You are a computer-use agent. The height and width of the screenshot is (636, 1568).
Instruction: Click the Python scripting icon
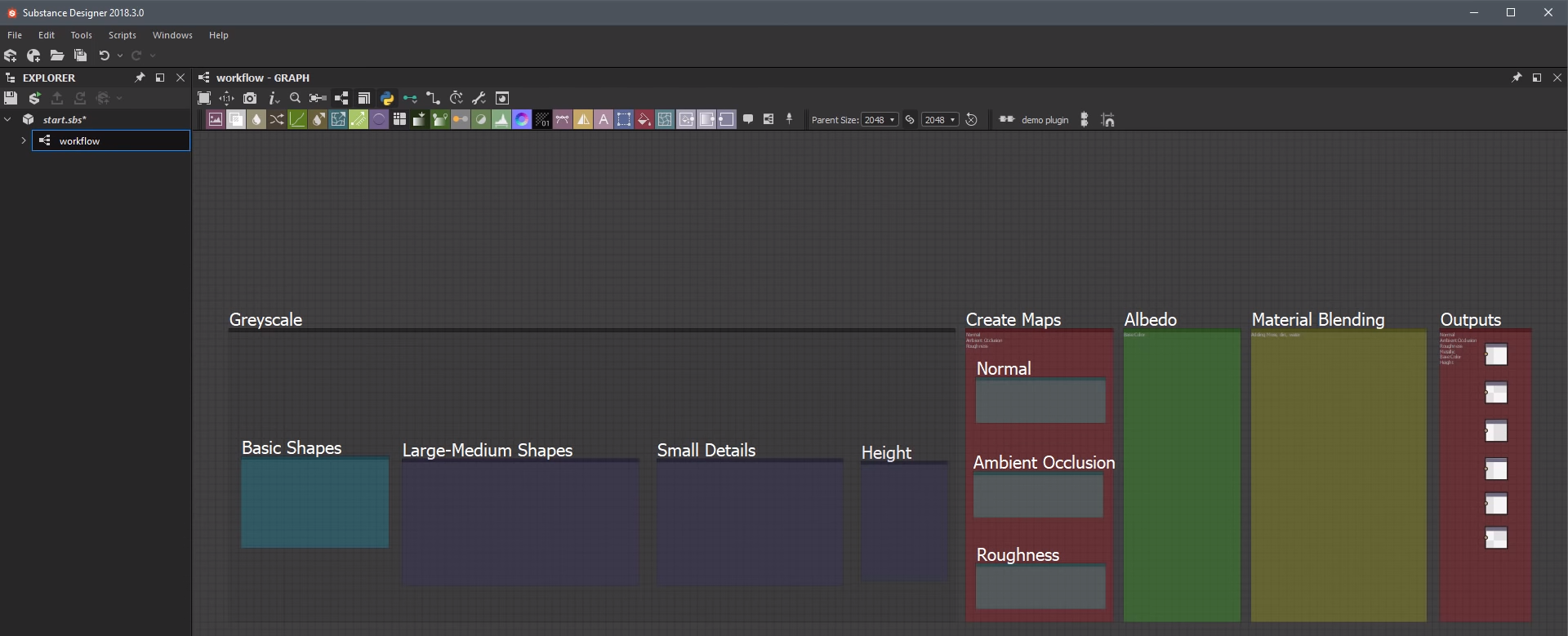(x=387, y=98)
